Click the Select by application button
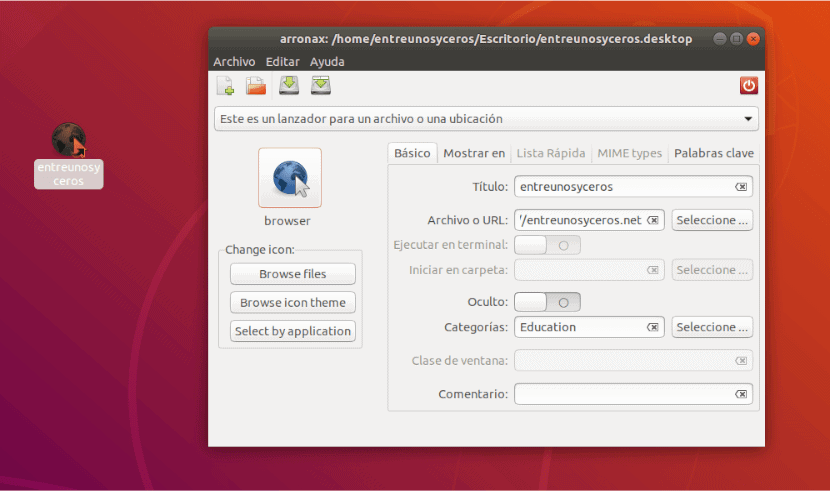The image size is (830, 491). [293, 331]
